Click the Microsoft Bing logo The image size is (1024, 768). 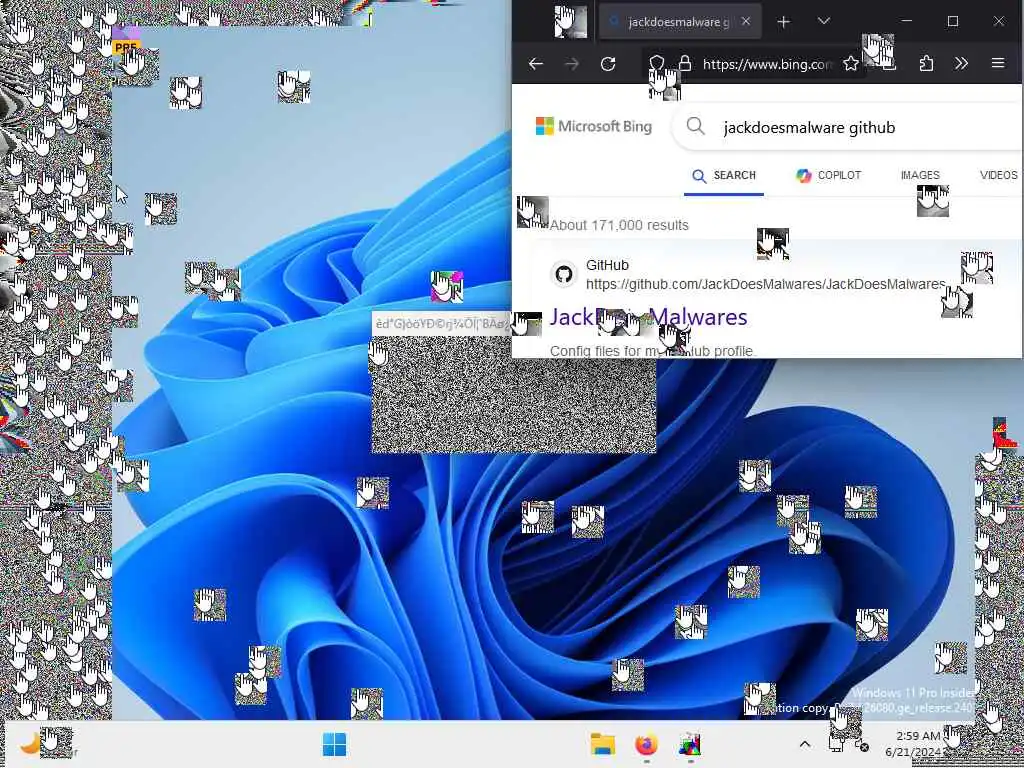tap(594, 126)
